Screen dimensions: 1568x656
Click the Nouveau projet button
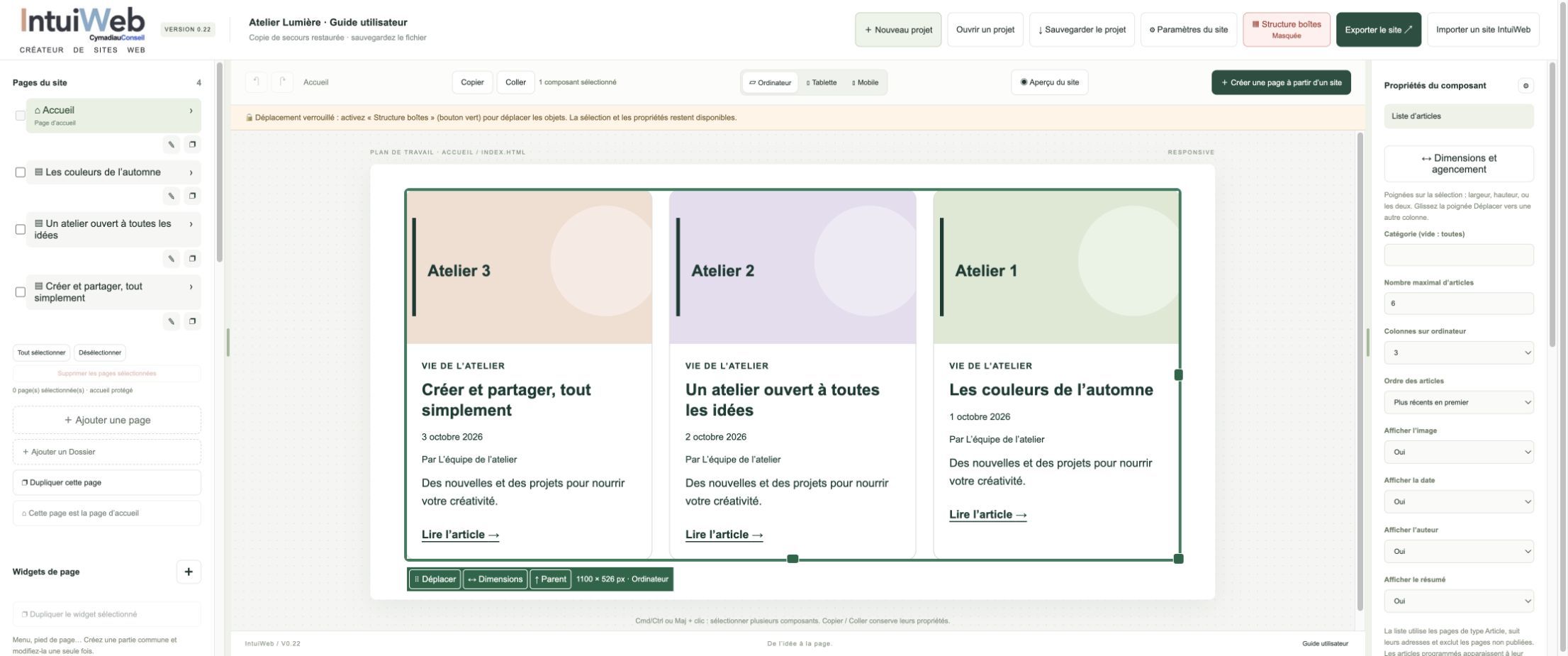tap(898, 30)
